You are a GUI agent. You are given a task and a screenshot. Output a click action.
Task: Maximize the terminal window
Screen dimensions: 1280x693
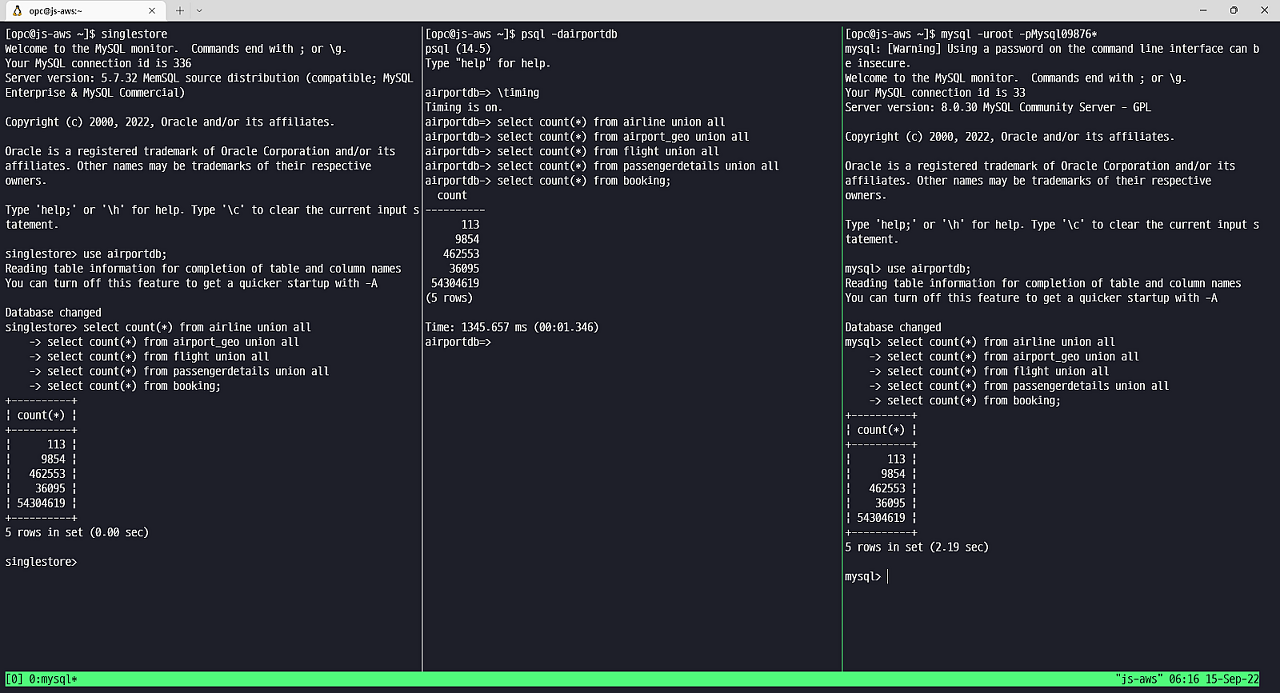[x=1233, y=10]
